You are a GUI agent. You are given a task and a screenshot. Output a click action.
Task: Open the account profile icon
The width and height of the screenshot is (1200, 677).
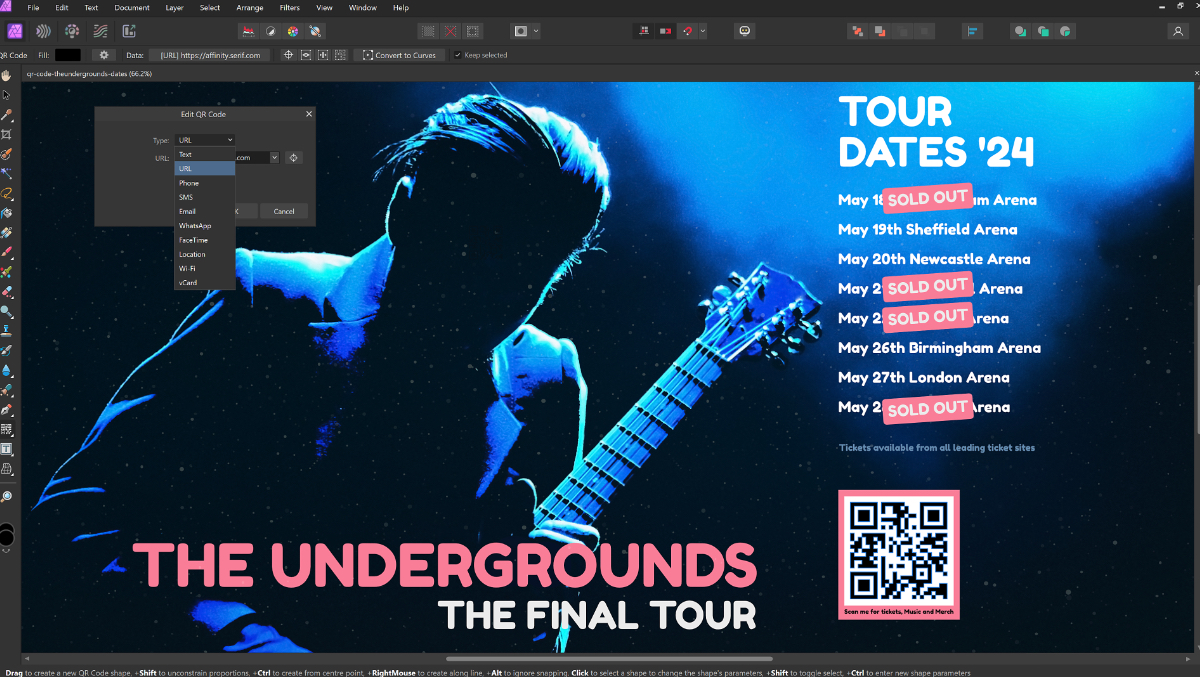(x=1177, y=31)
